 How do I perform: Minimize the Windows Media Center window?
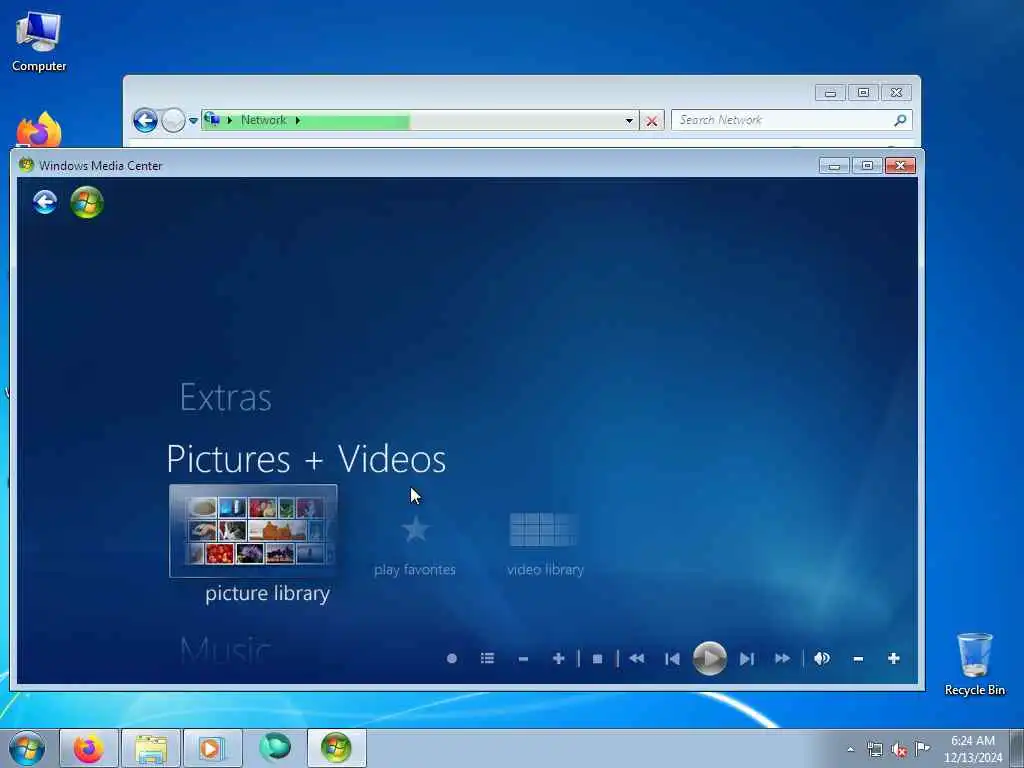pos(834,166)
